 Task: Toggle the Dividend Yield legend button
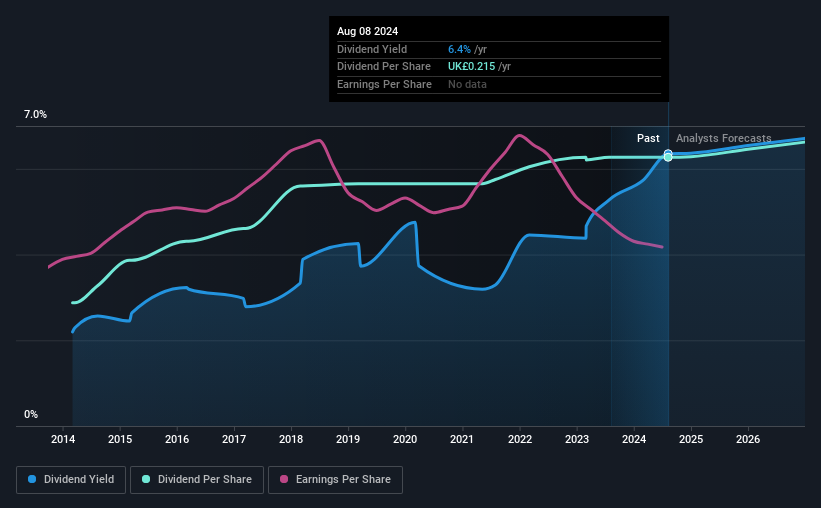71,480
